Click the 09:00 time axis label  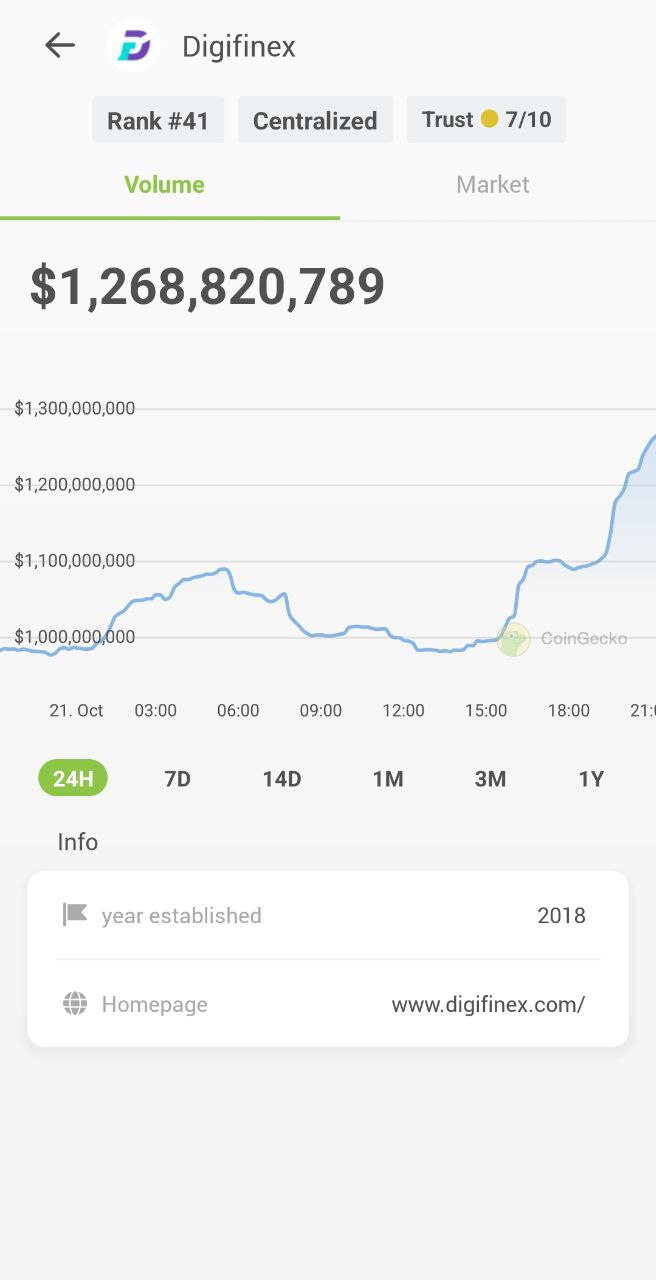click(x=321, y=710)
